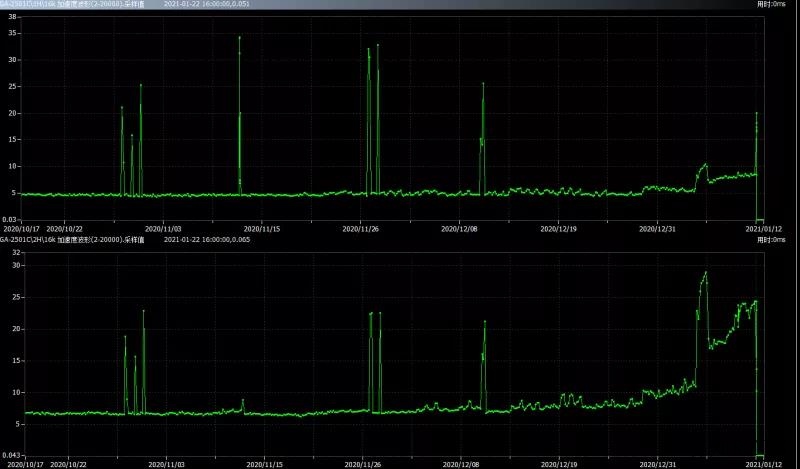Viewport: 800px width, 469px height.
Task: Click the tallest spike tip in top chart
Action: 239,37
